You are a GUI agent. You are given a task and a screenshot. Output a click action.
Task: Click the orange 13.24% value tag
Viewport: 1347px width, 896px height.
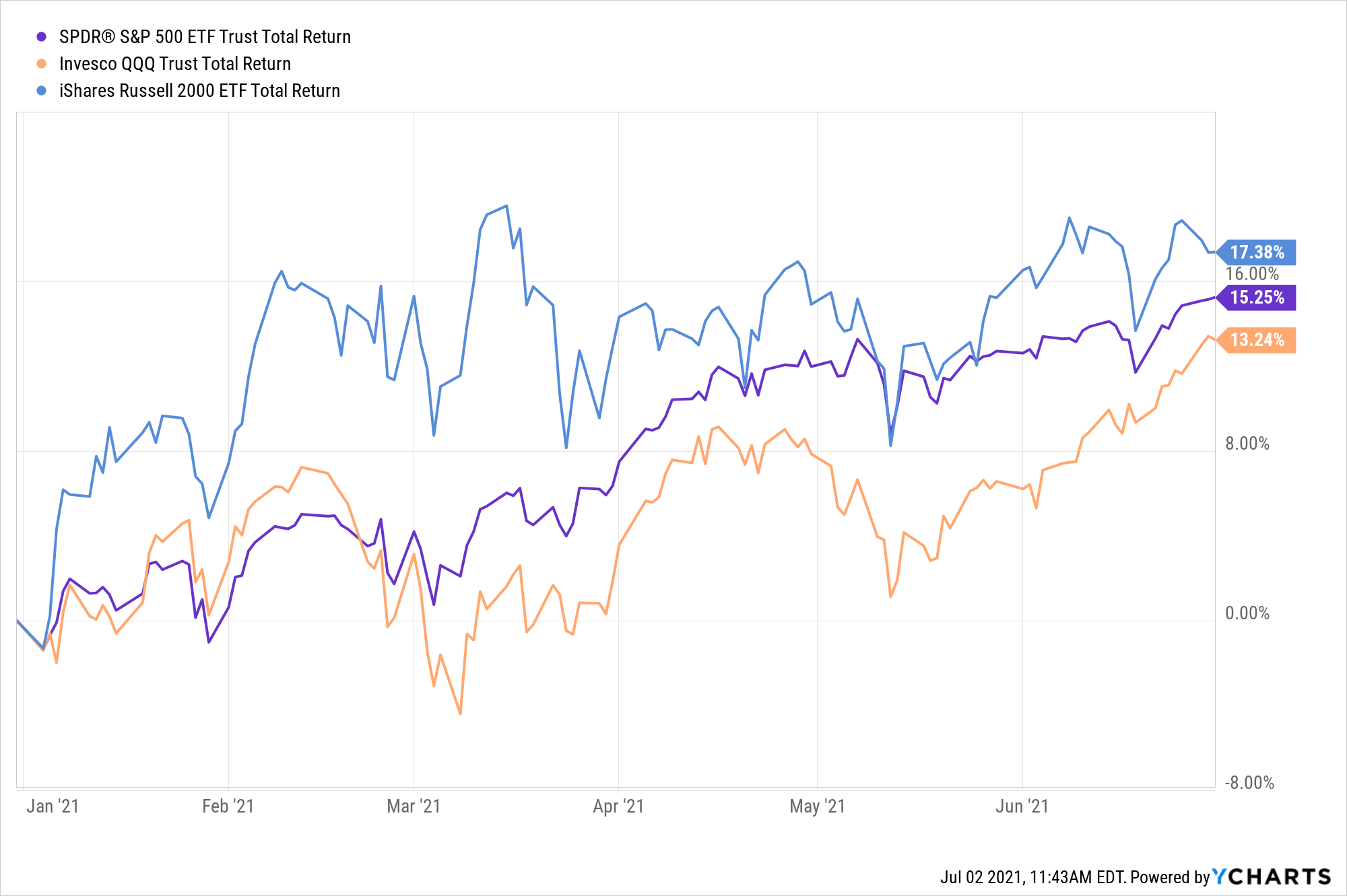pos(1257,340)
